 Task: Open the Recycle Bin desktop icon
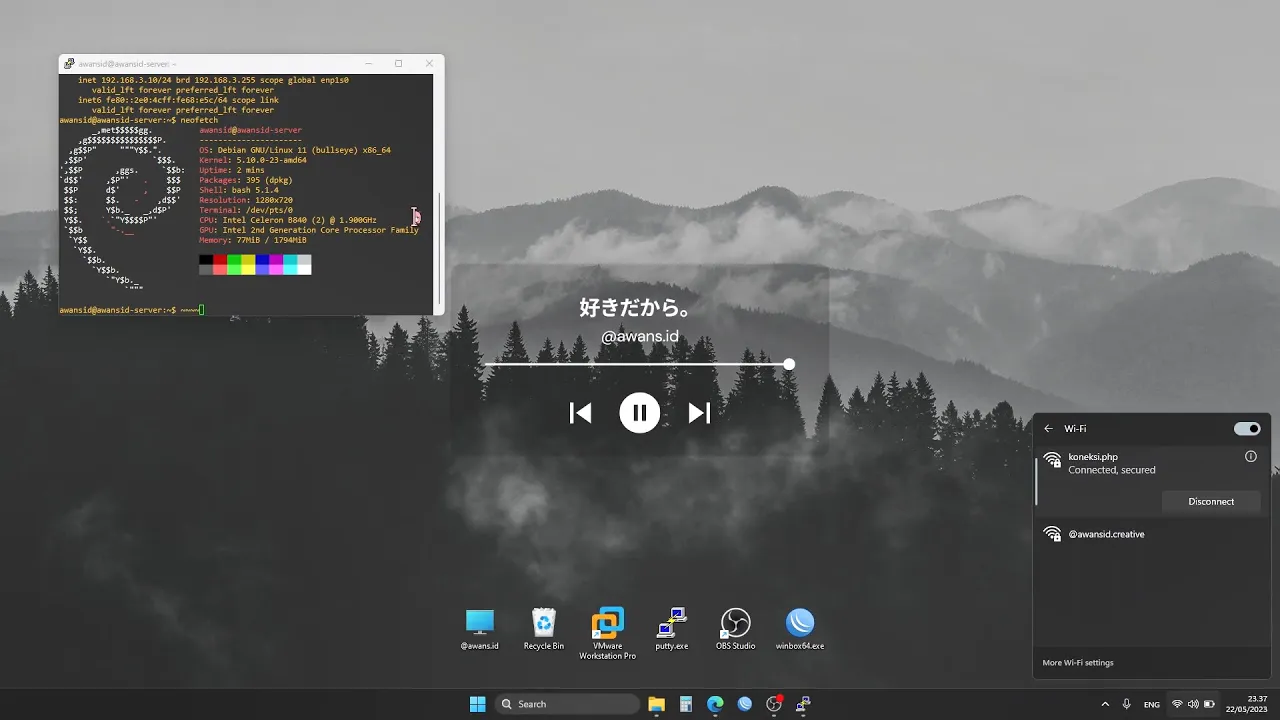[544, 629]
